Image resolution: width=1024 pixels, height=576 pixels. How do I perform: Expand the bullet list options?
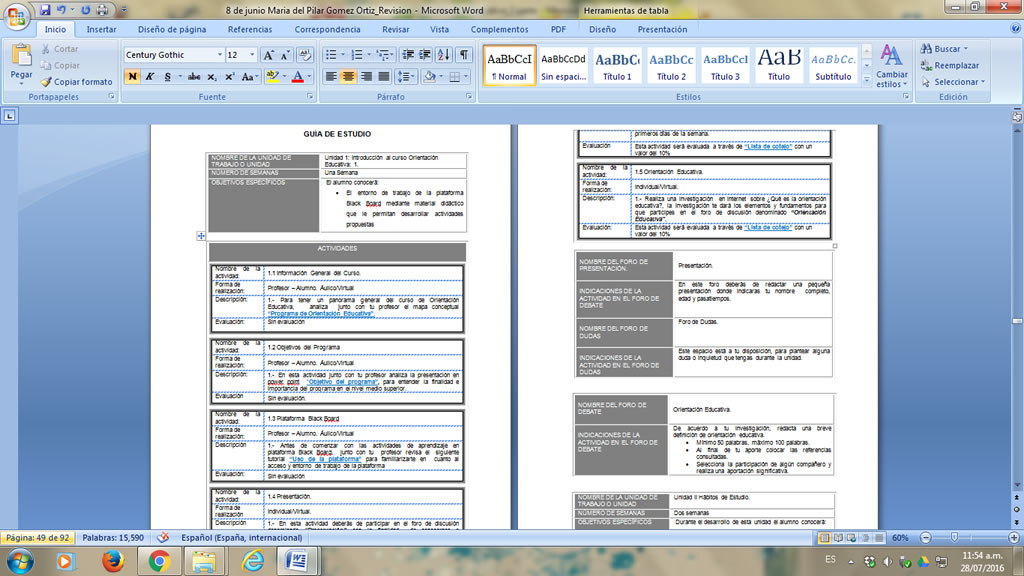[342, 56]
